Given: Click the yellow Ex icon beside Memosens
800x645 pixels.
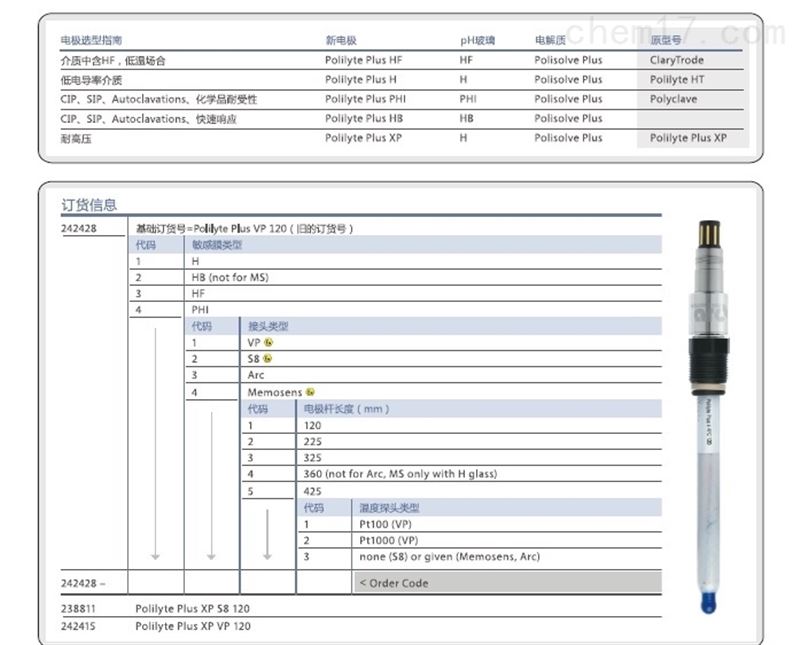Looking at the screenshot, I should pyautogui.click(x=310, y=392).
